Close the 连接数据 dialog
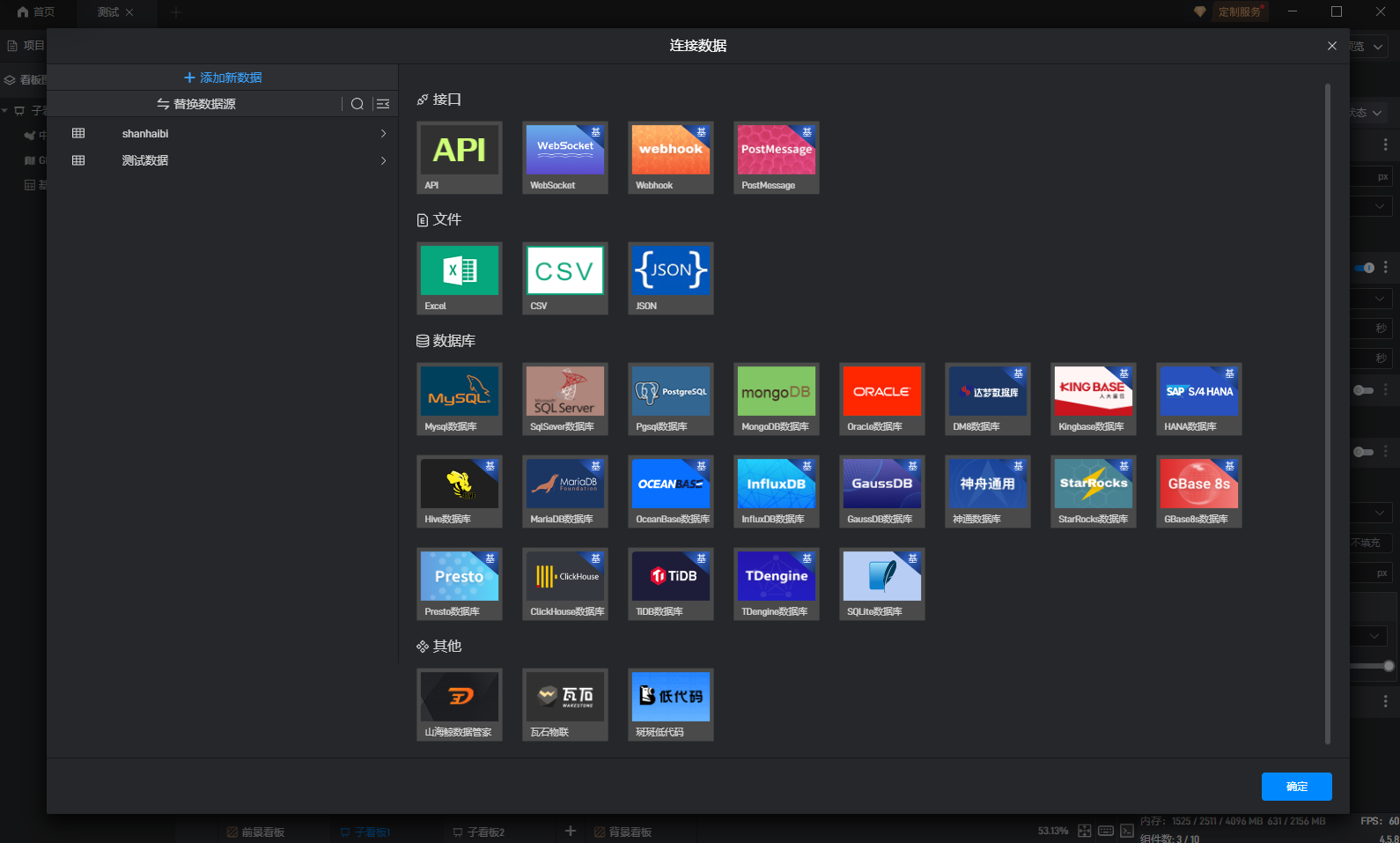This screenshot has height=843, width=1400. pos(1332,46)
